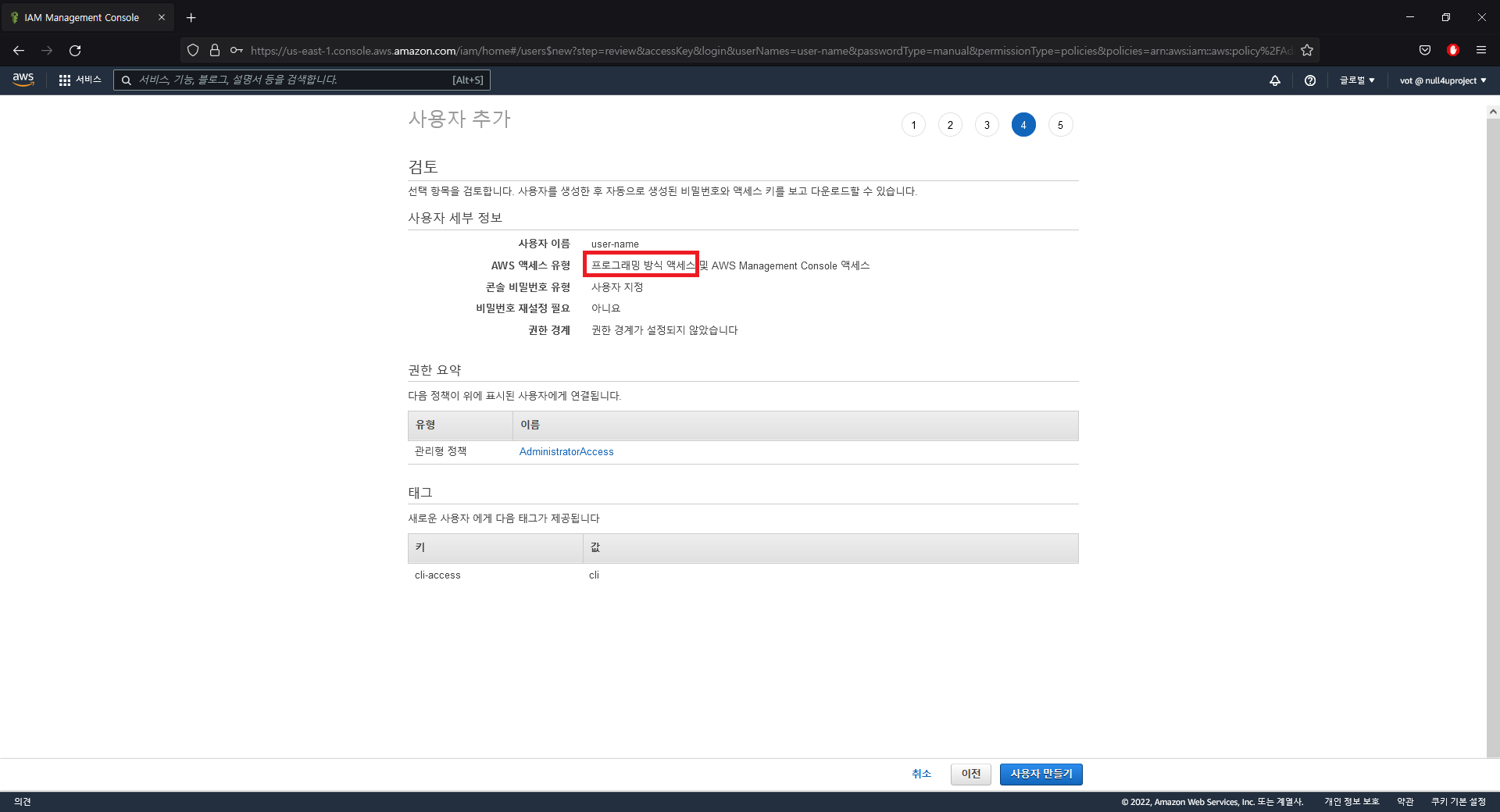
Task: Click the user-name value text
Action: [x=615, y=244]
